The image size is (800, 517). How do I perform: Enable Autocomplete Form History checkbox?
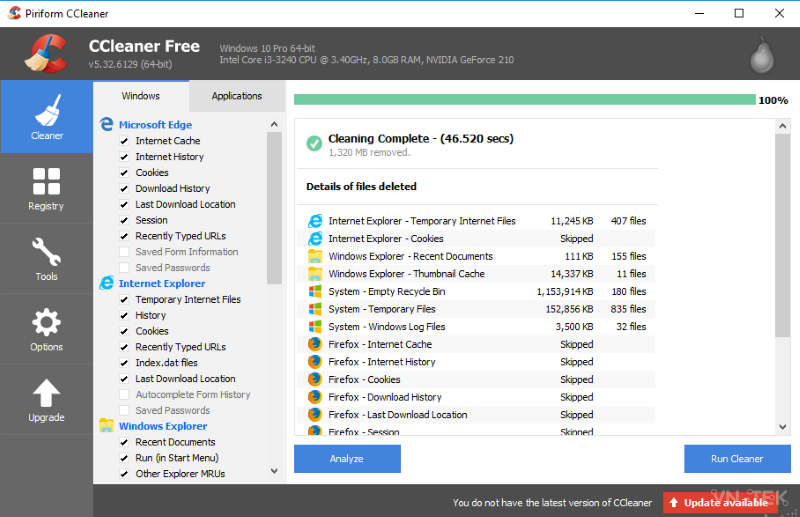coord(124,395)
